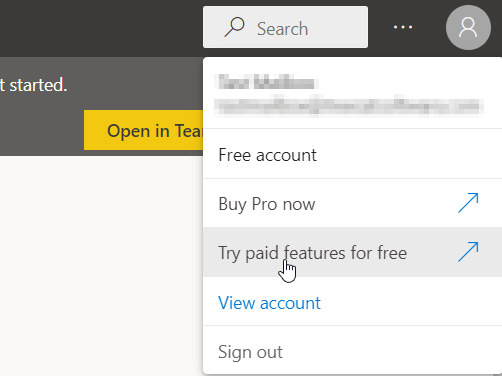Click the arrow icon beside Buy Pro now
The image size is (502, 376).
pyautogui.click(x=468, y=203)
